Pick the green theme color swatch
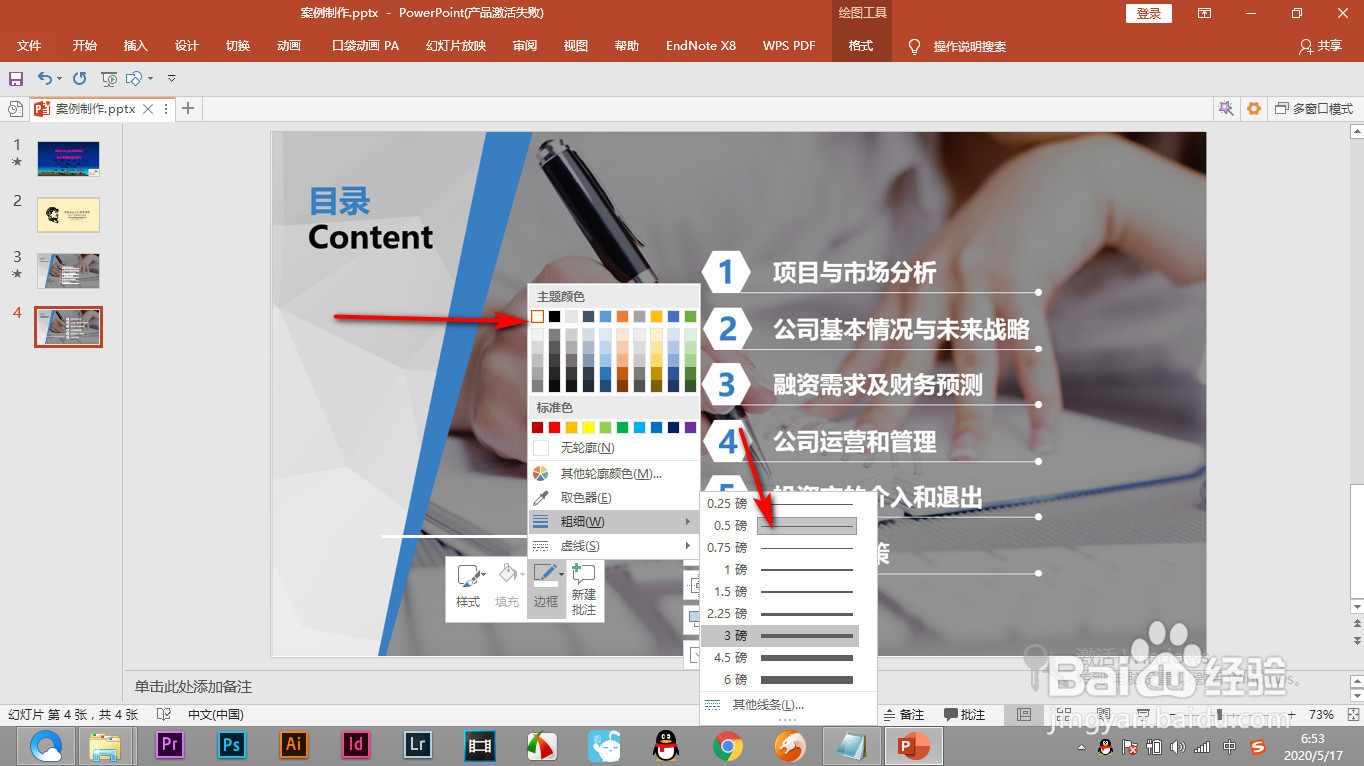This screenshot has height=766, width=1364. pos(690,316)
